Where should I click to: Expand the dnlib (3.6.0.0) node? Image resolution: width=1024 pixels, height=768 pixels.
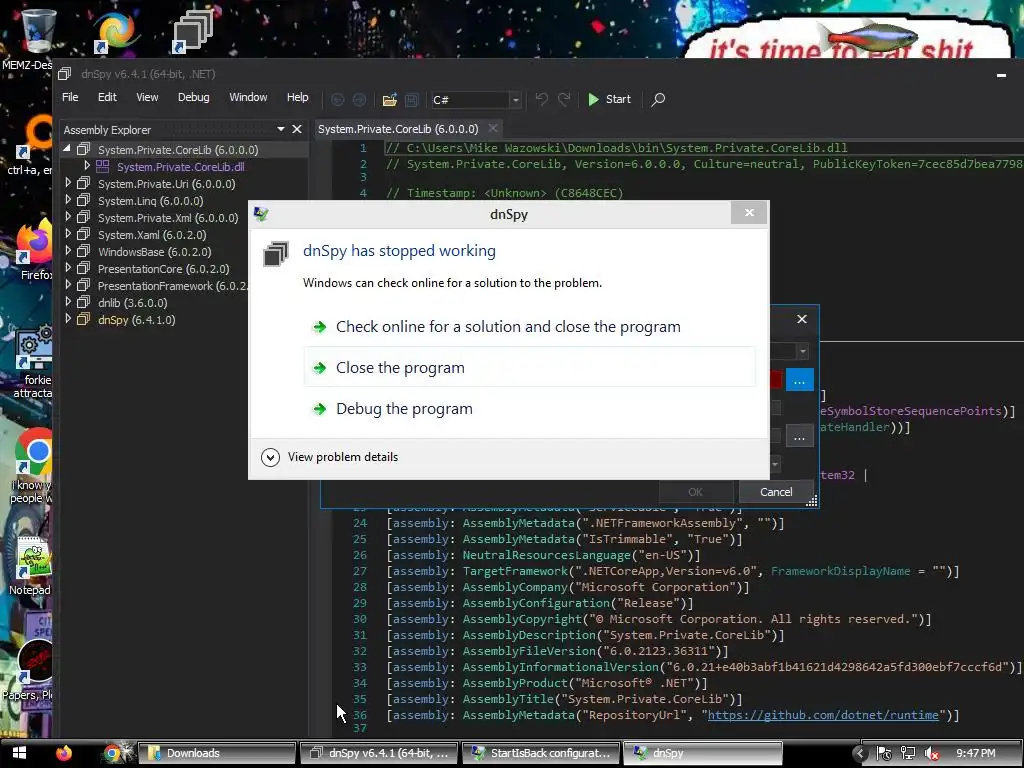pyautogui.click(x=68, y=302)
